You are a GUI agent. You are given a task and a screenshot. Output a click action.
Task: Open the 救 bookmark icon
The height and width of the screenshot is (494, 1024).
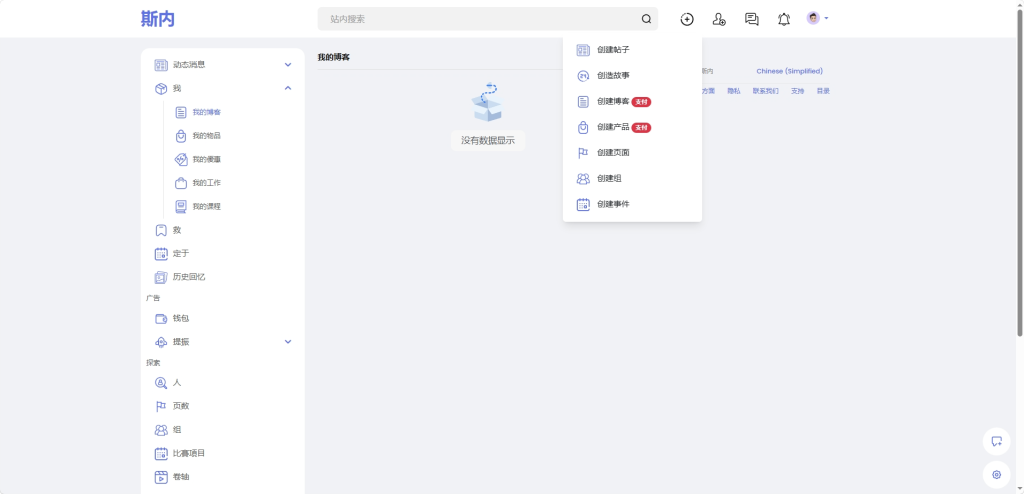[x=161, y=230]
